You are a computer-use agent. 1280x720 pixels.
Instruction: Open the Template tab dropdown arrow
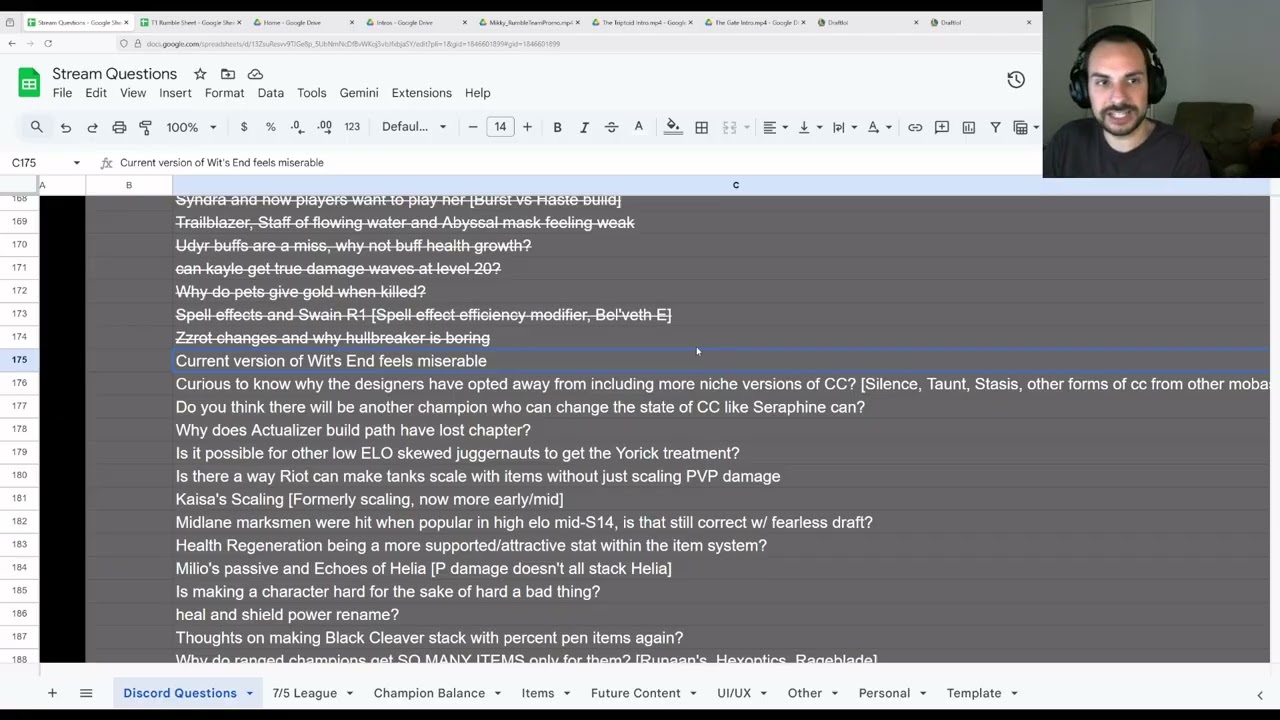[x=1014, y=694]
